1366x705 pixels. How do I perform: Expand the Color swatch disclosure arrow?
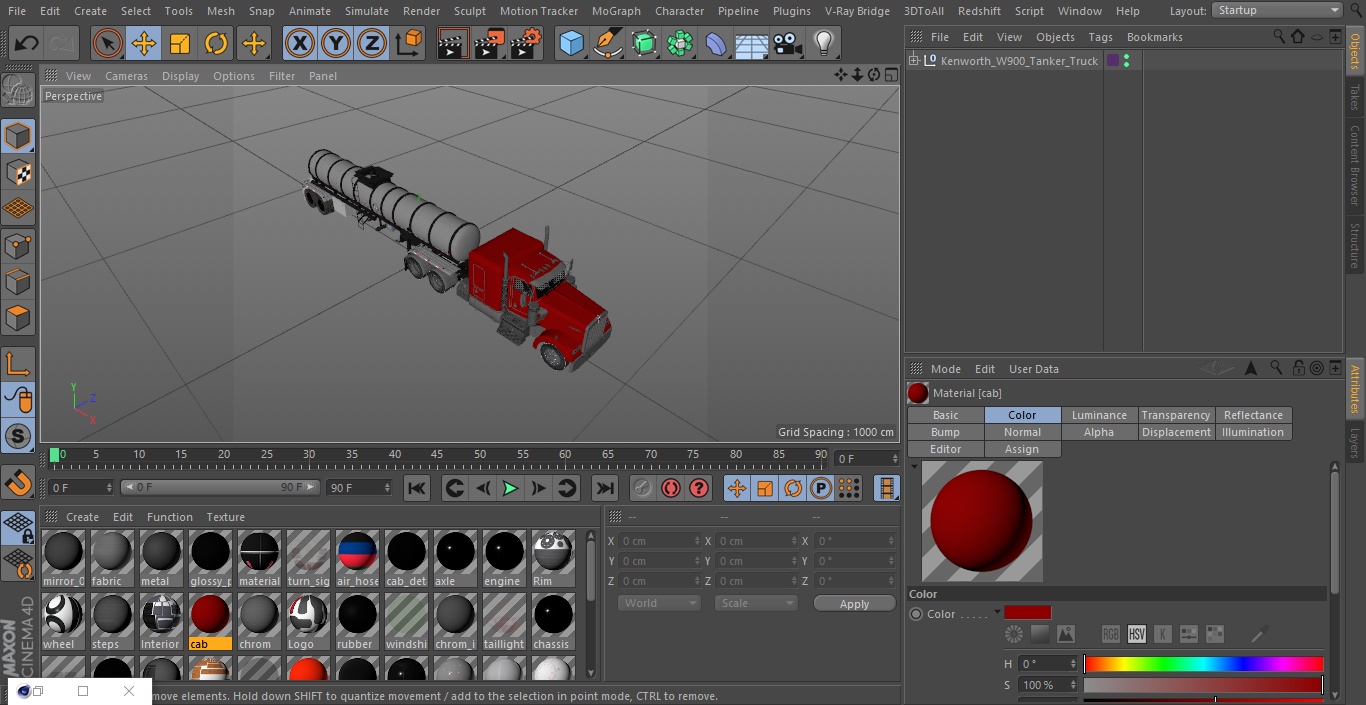997,613
